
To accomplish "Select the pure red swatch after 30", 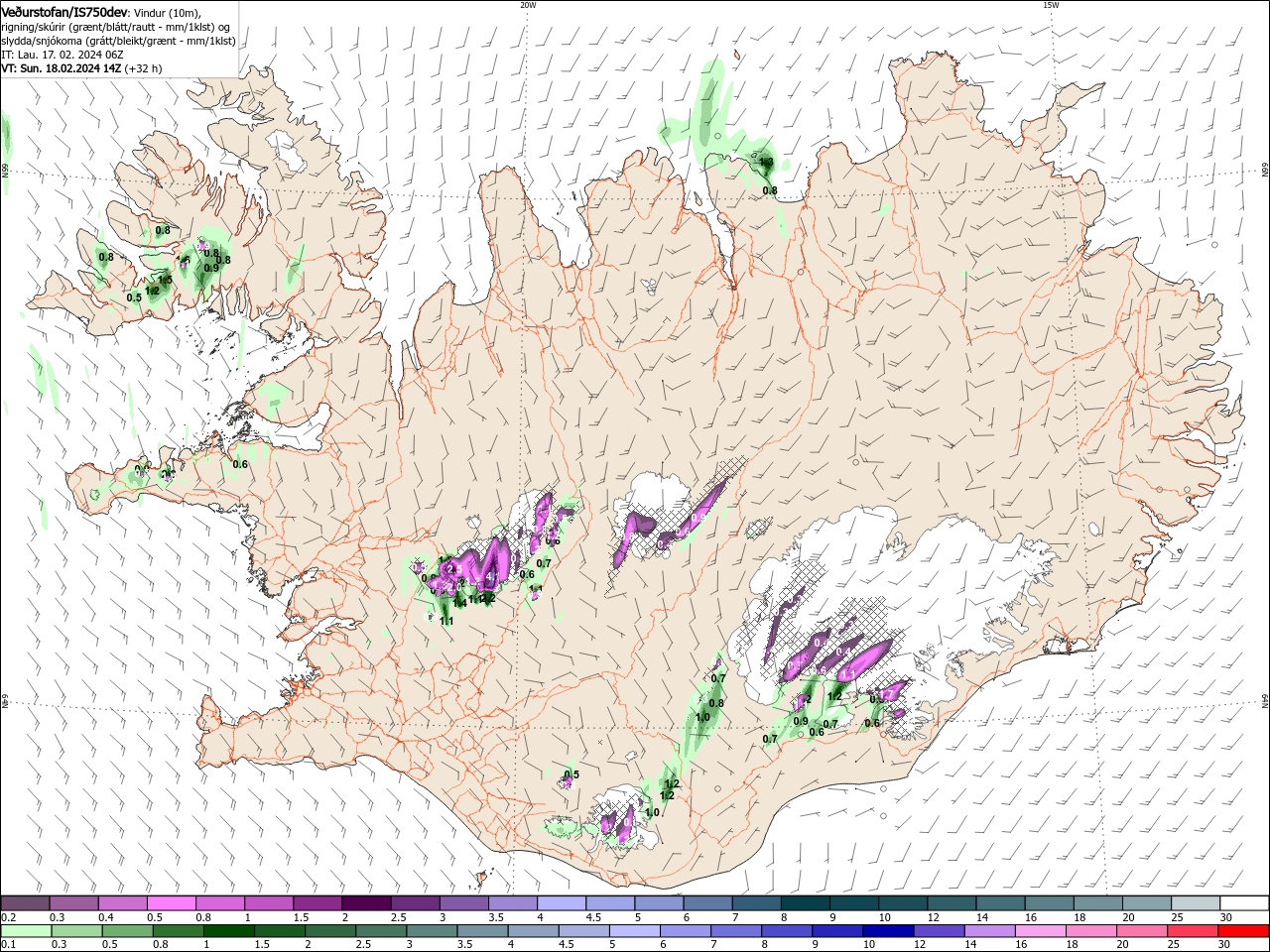I will (1243, 931).
